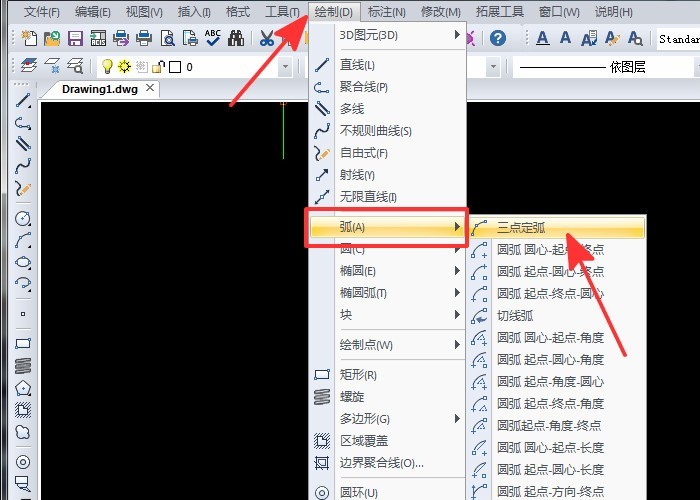Select 圆弧 起点-终点-角度 option
The height and width of the screenshot is (500, 700).
coord(557,404)
